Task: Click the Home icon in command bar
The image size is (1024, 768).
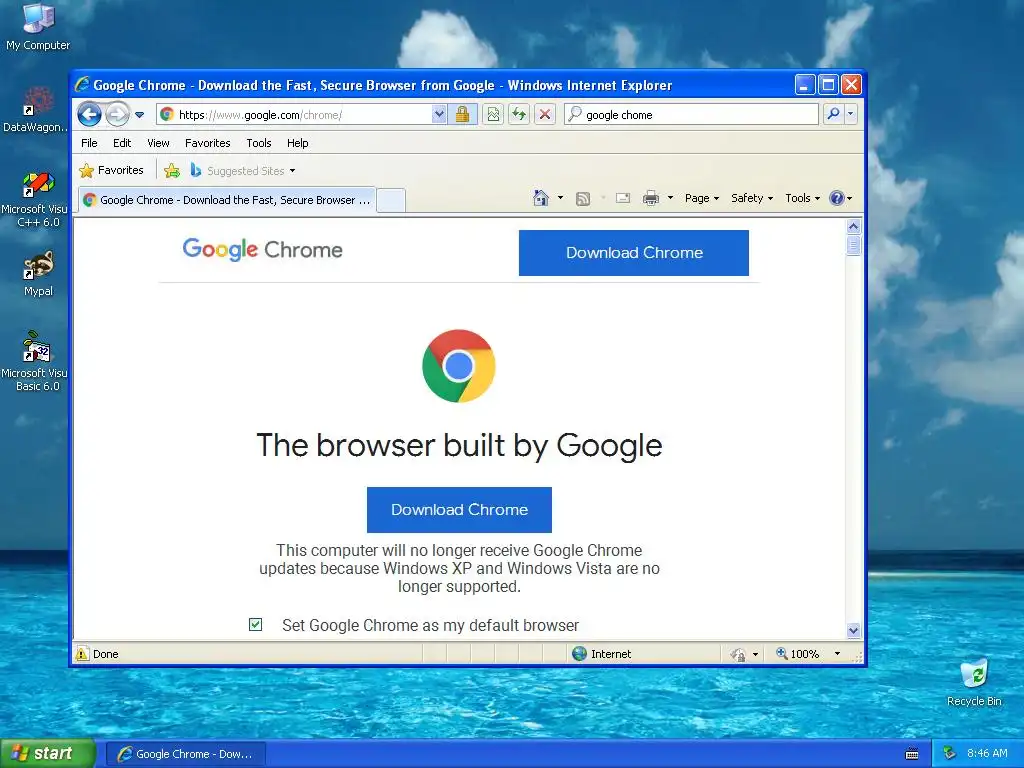Action: click(x=541, y=198)
